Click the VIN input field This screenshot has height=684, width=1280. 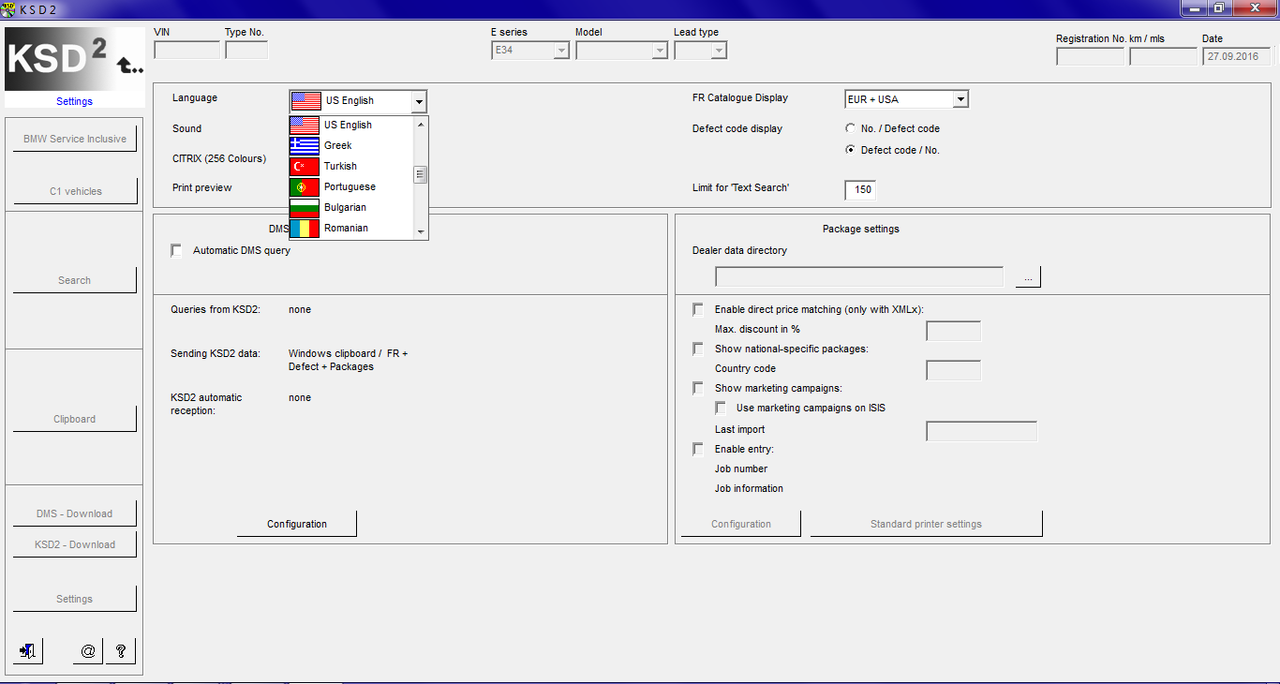(187, 50)
